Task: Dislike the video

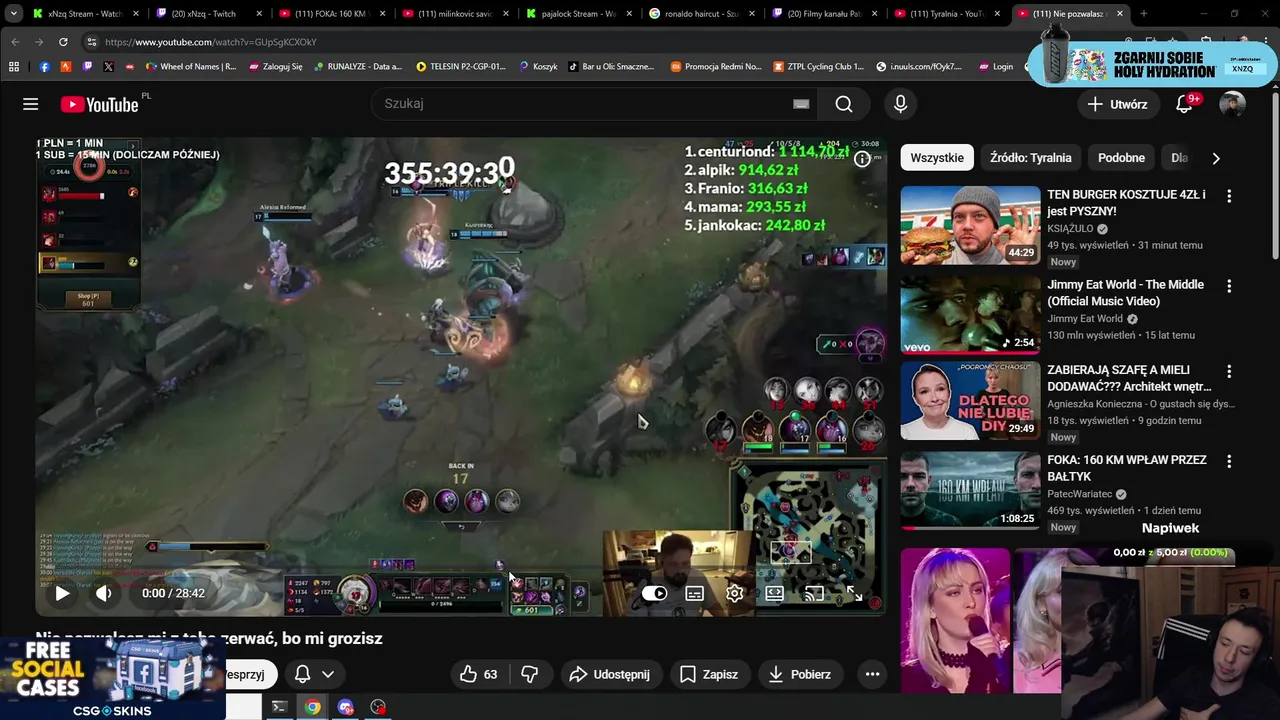Action: tap(530, 674)
